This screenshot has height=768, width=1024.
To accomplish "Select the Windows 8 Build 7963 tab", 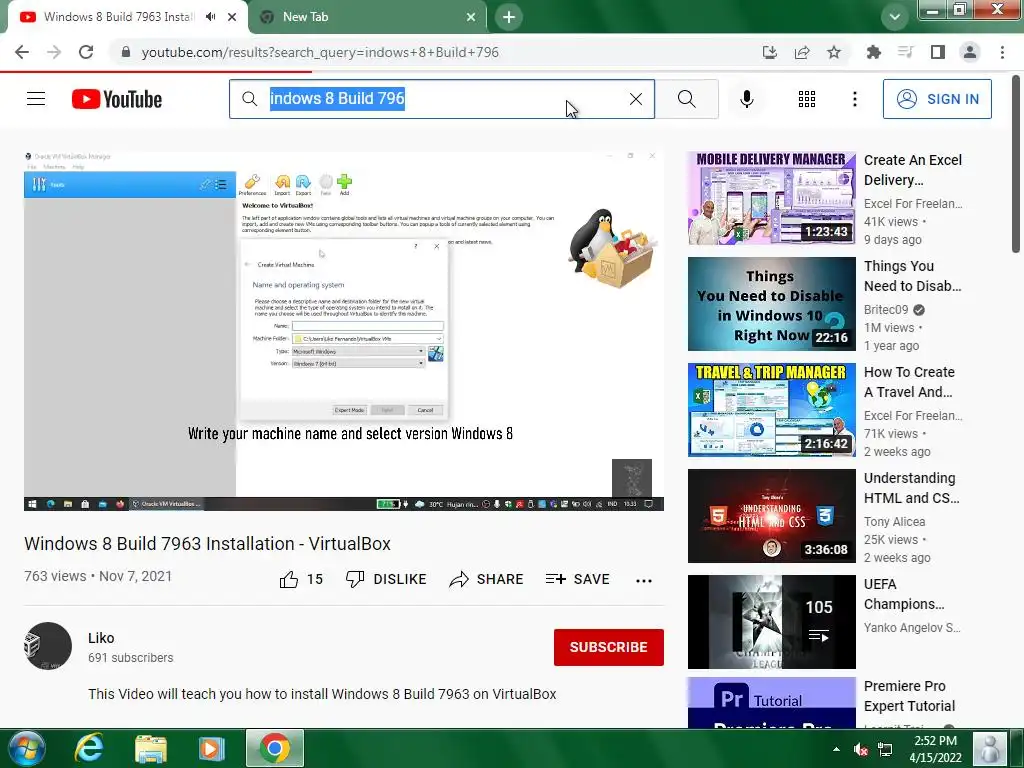I will [119, 17].
